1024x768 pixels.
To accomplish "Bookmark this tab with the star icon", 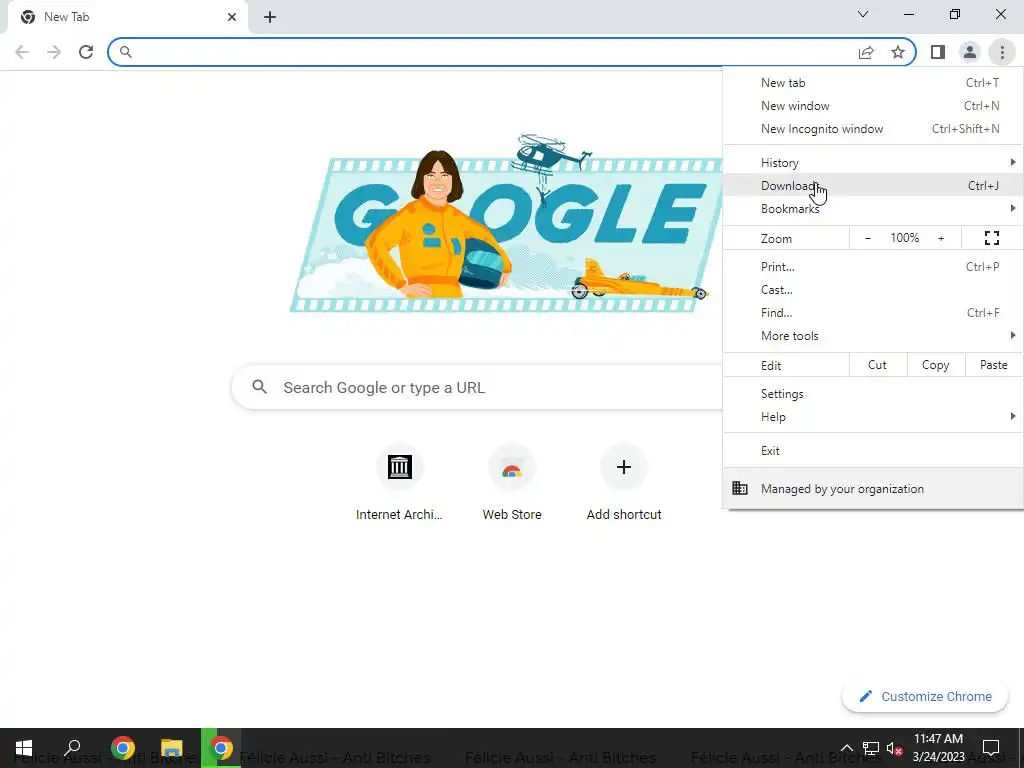I will 898,52.
